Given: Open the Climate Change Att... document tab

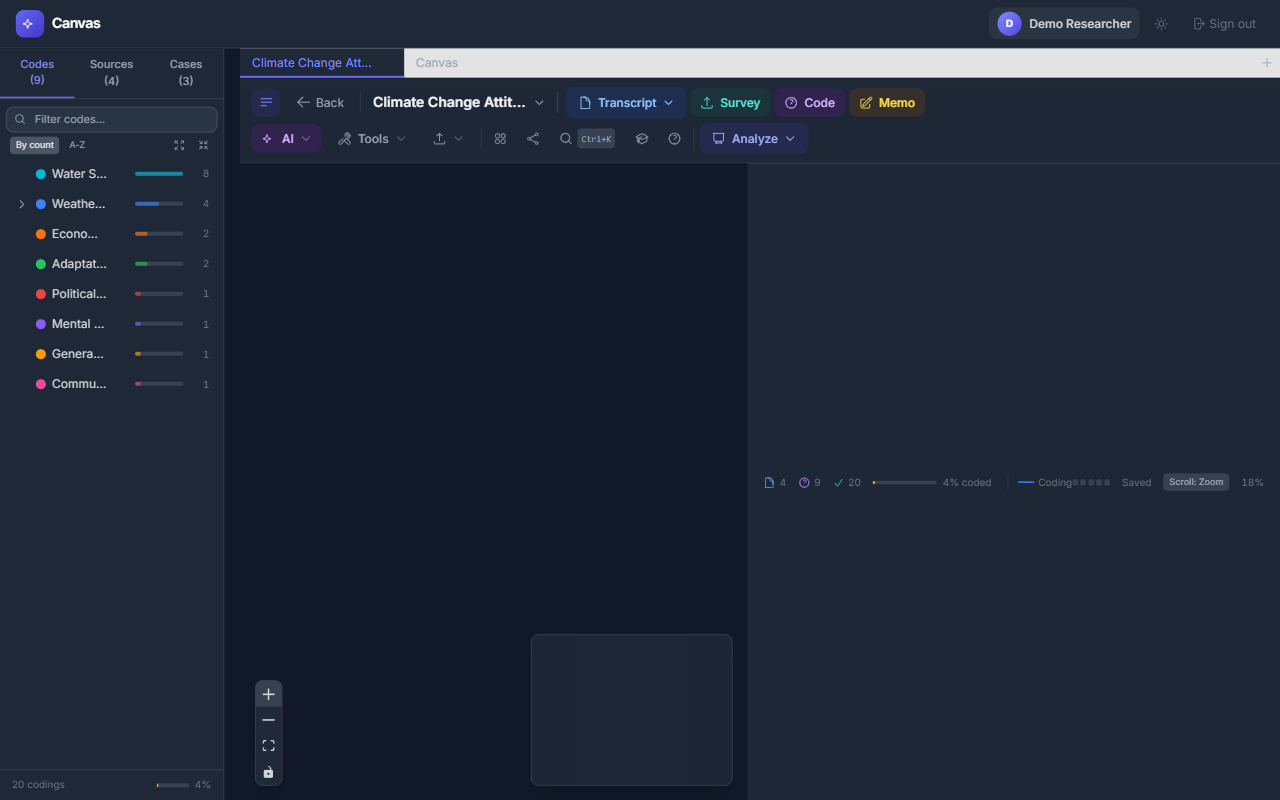Looking at the screenshot, I should click(322, 63).
